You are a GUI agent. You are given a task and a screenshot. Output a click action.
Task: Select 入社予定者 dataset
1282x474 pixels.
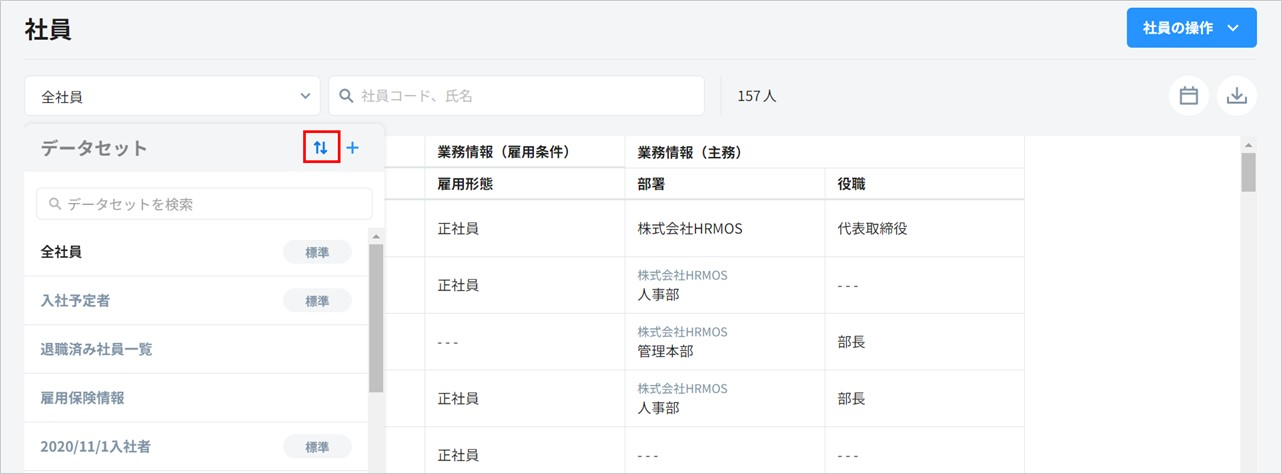76,300
